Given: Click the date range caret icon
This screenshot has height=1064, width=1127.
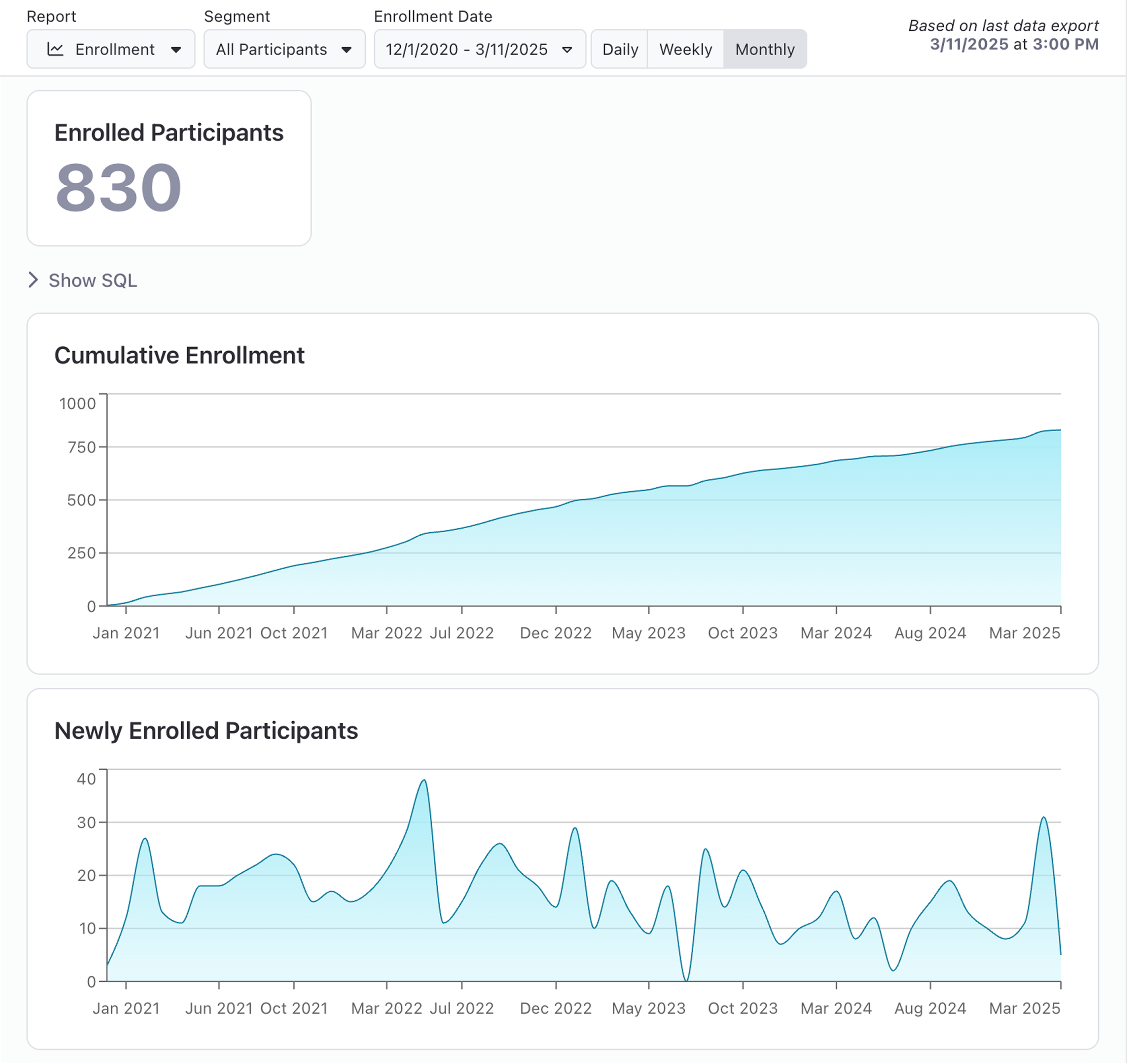Looking at the screenshot, I should tap(566, 49).
